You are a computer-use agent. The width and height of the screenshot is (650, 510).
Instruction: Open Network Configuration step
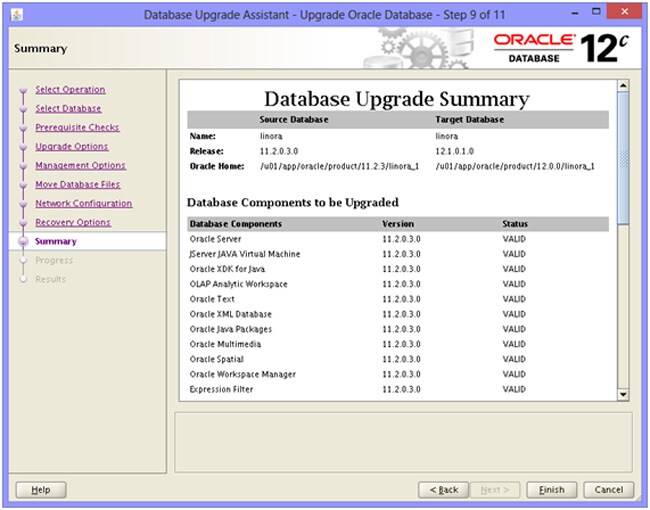(84, 204)
